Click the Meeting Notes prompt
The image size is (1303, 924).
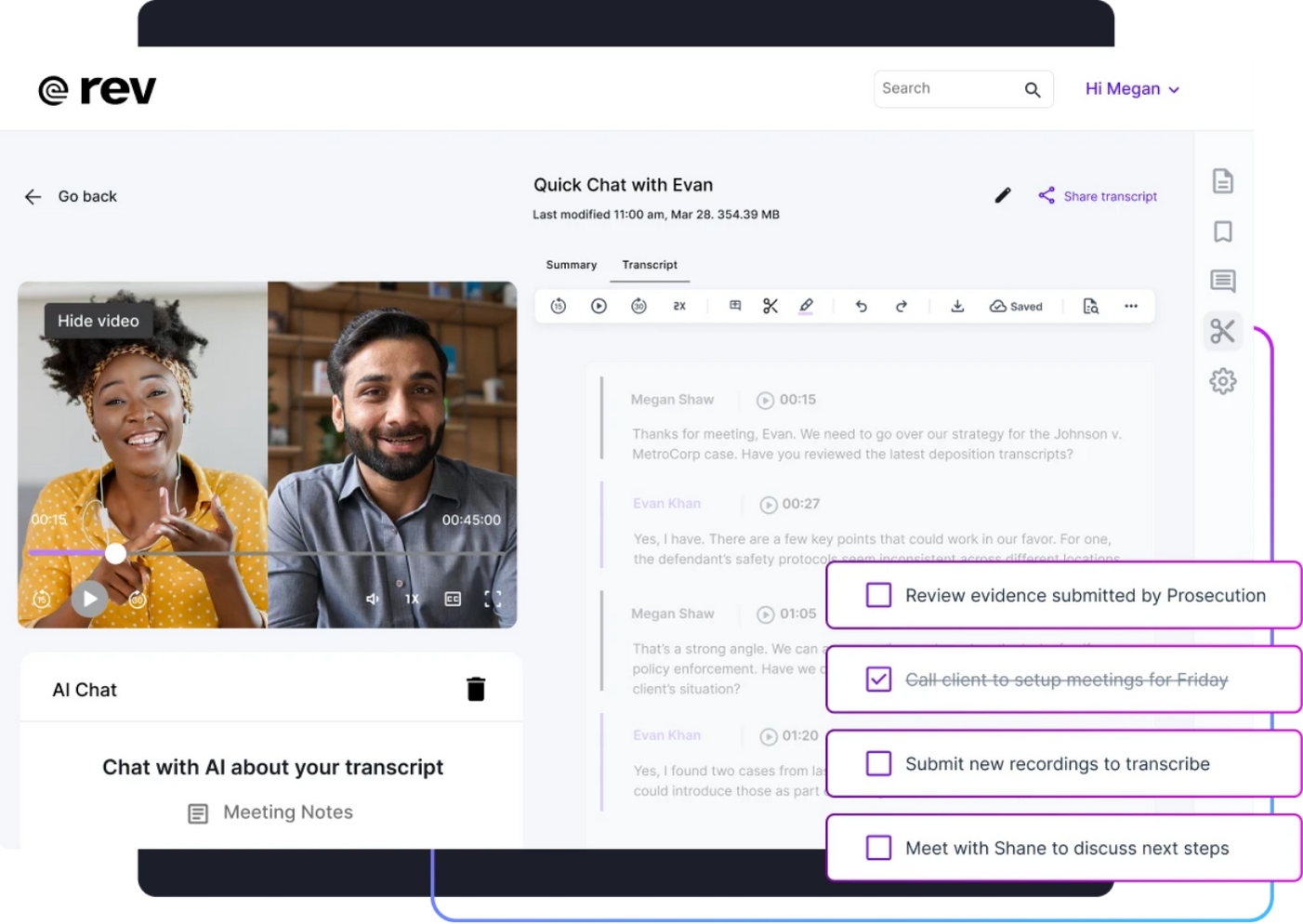pos(270,812)
